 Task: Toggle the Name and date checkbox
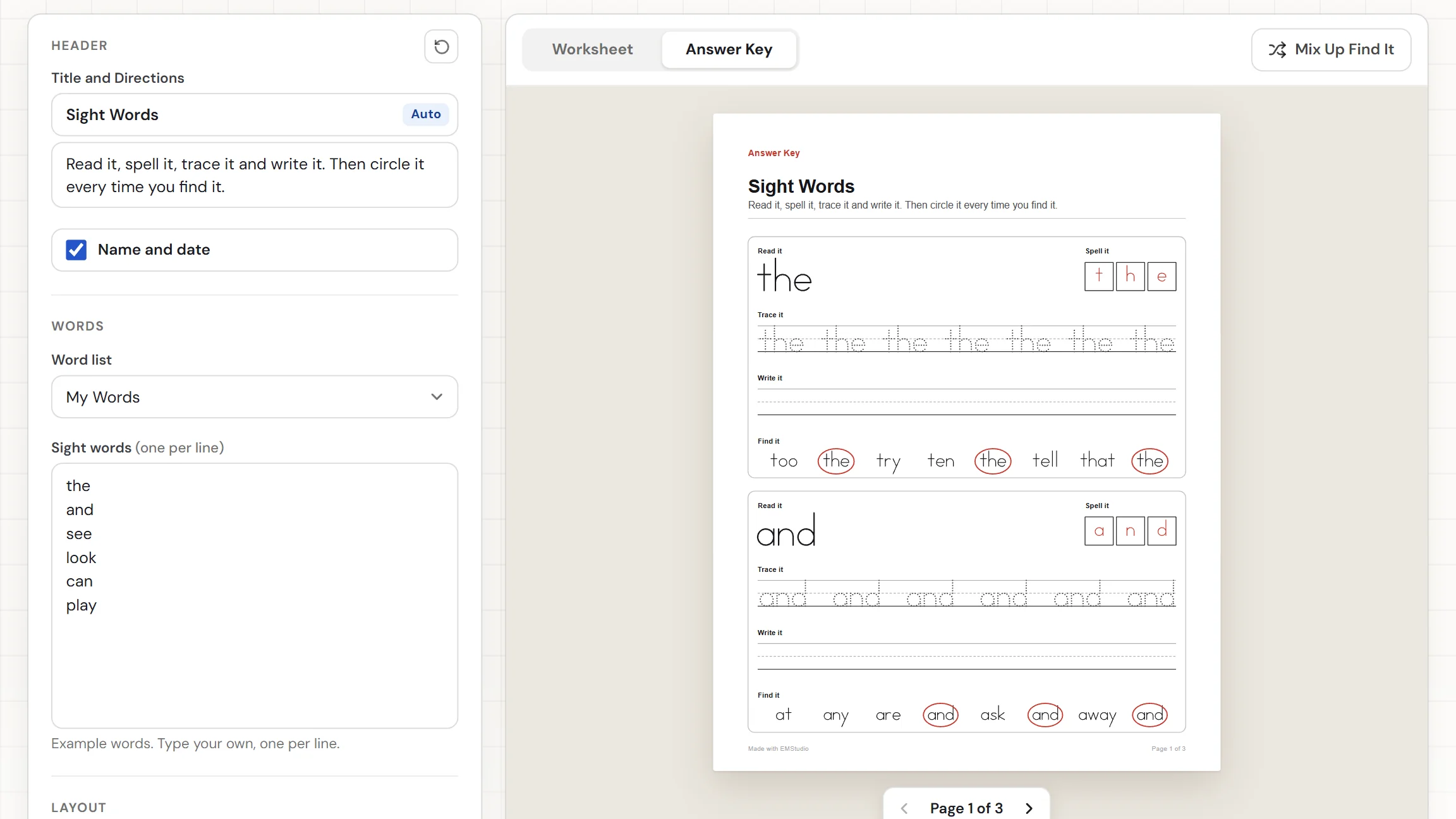[x=76, y=250]
